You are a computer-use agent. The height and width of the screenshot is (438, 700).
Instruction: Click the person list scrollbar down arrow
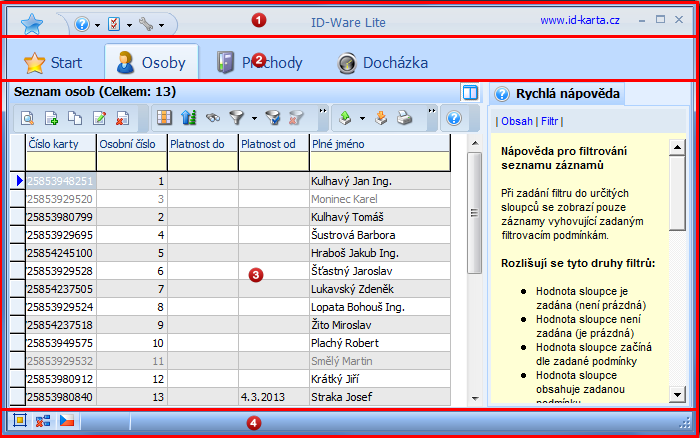click(475, 398)
